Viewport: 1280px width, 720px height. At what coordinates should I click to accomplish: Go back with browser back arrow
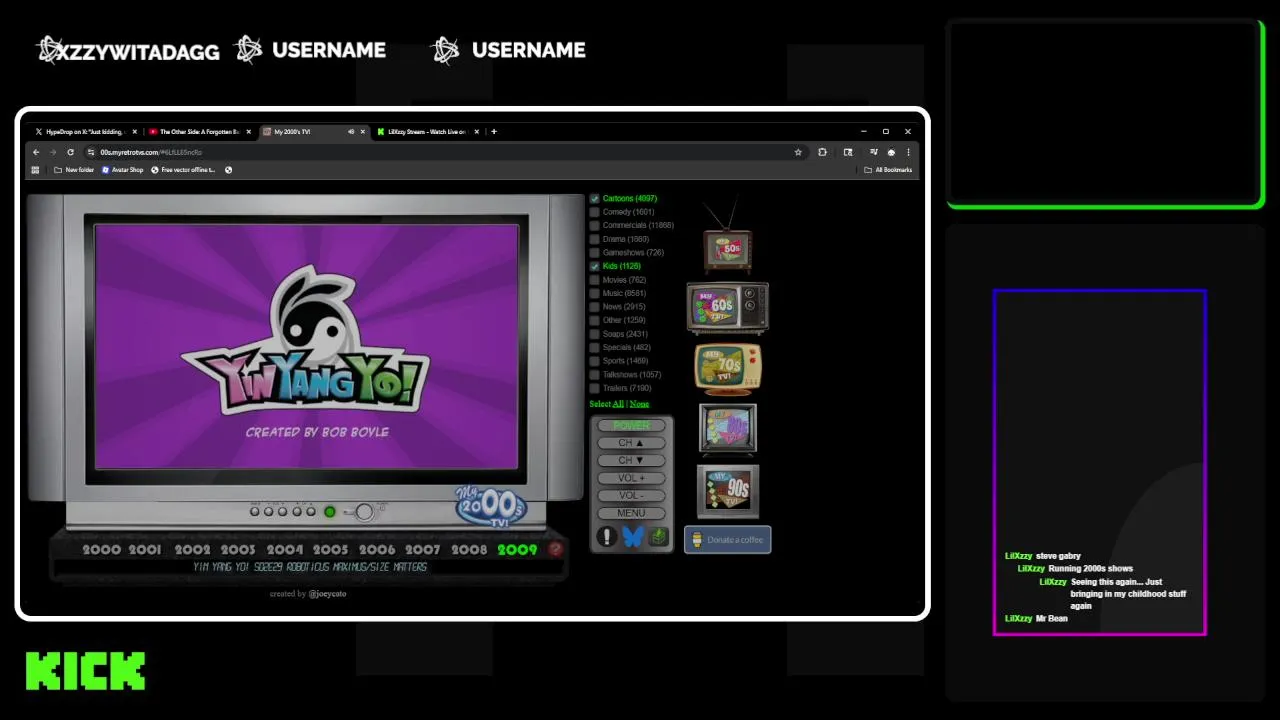point(36,152)
